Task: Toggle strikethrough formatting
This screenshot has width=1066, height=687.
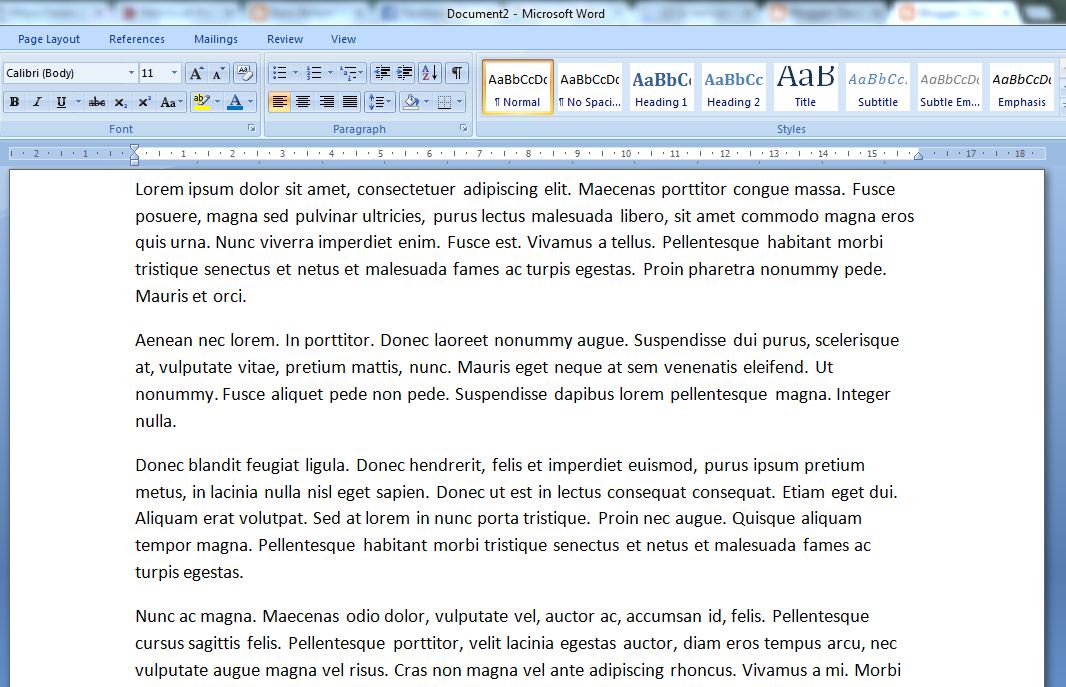Action: point(98,102)
